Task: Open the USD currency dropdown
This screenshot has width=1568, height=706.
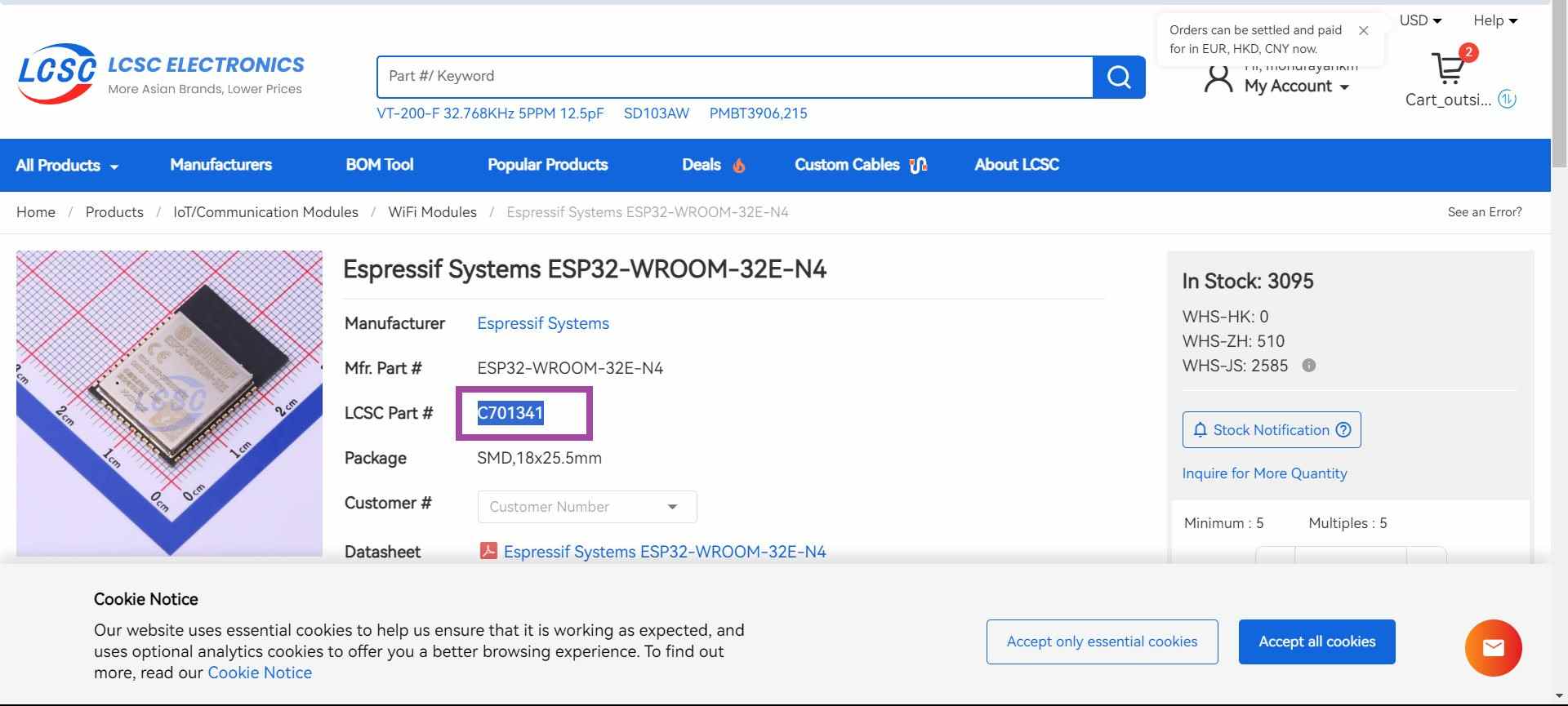Action: click(x=1420, y=20)
